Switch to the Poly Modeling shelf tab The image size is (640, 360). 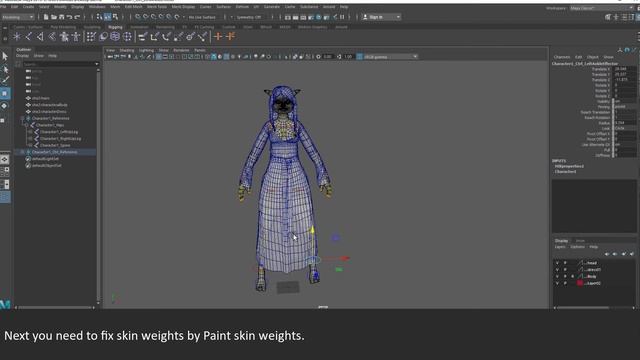[x=63, y=27]
